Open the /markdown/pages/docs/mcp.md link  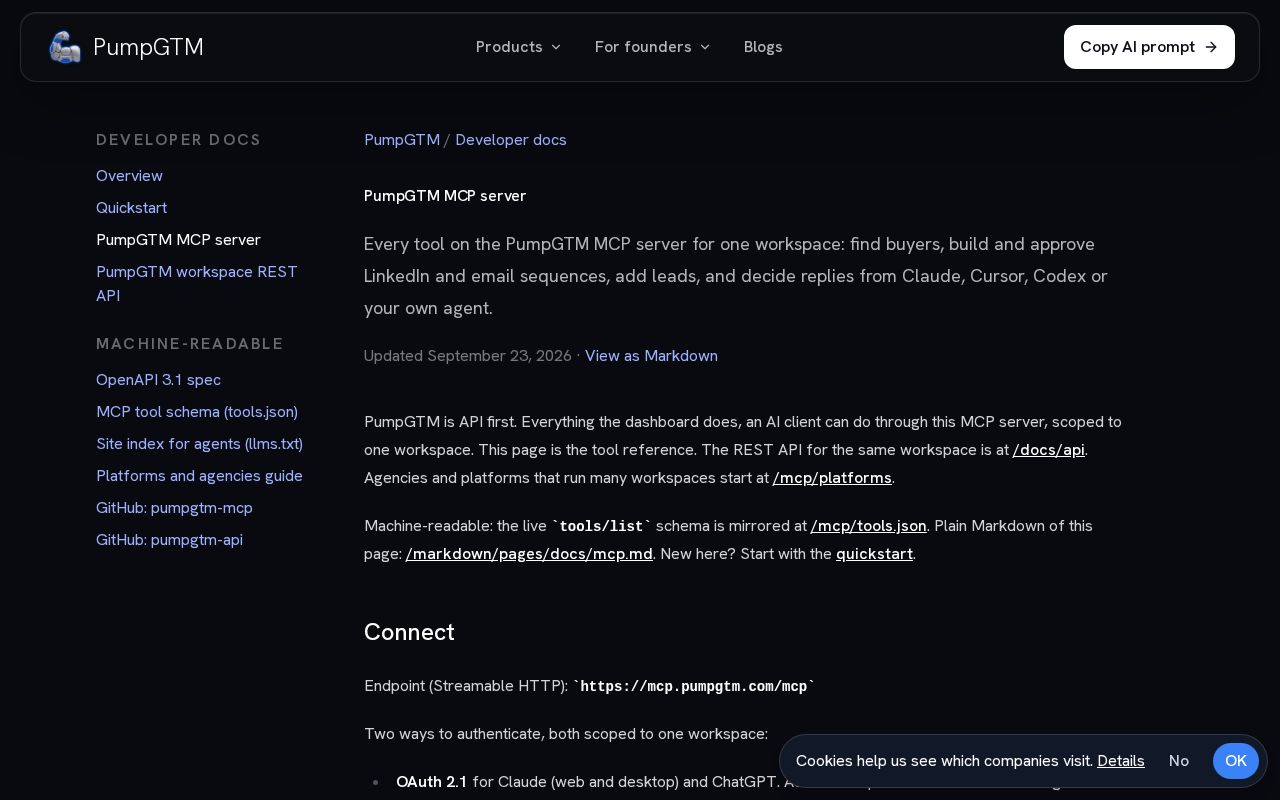529,554
